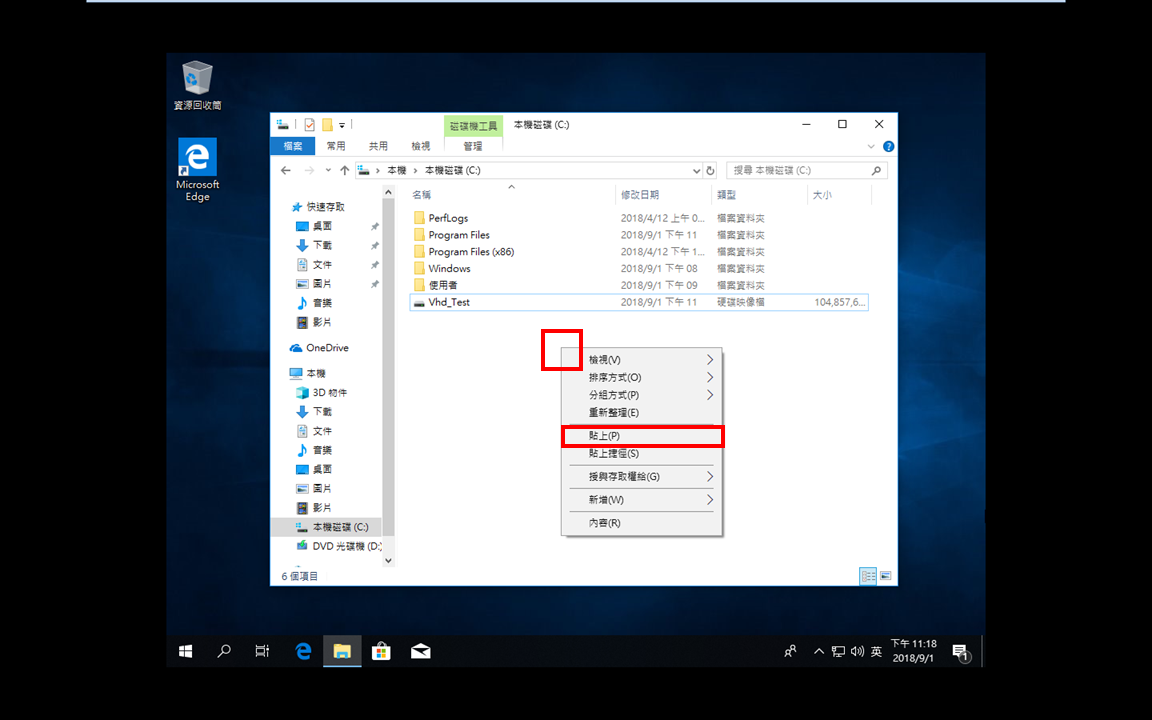Click the new folder icon in title bar
Image resolution: width=1152 pixels, height=720 pixels.
pos(327,125)
